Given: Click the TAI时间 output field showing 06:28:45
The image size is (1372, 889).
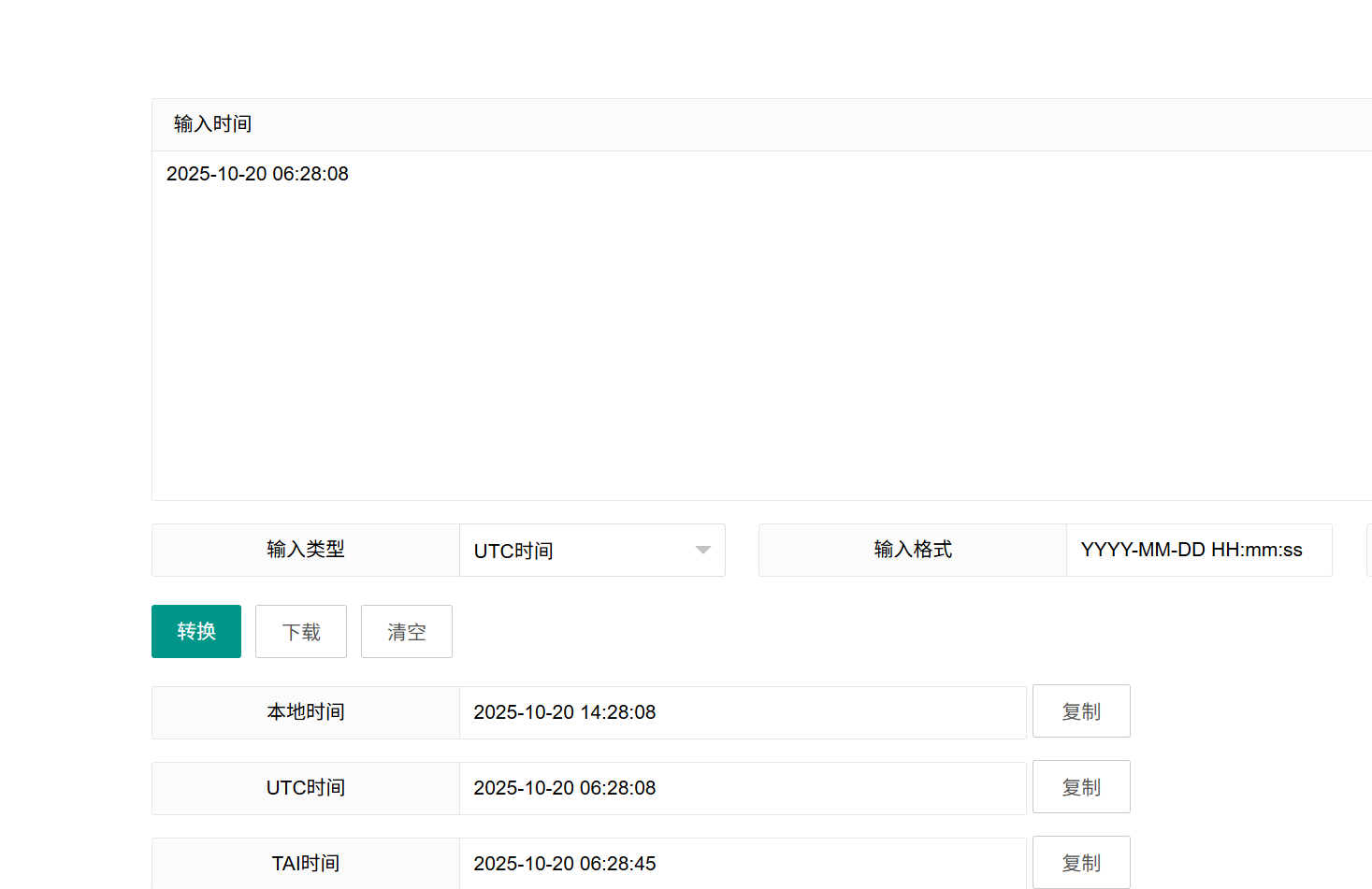Looking at the screenshot, I should click(x=743, y=864).
